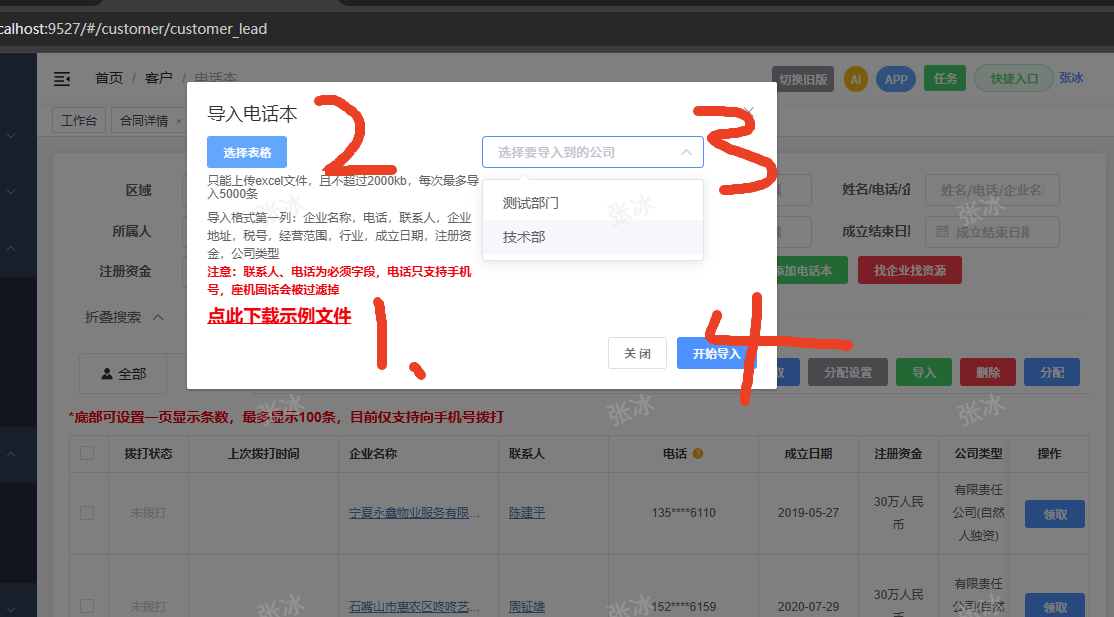Viewport: 1114px width, 617px height.
Task: Click 领取 for the 周钲雄 row
Action: (1055, 605)
